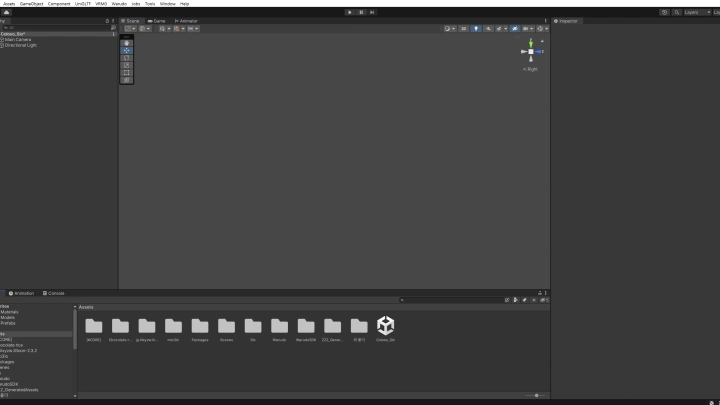This screenshot has width=720, height=405.
Task: Toggle Hierarchy panel lock icon
Action: (107, 21)
